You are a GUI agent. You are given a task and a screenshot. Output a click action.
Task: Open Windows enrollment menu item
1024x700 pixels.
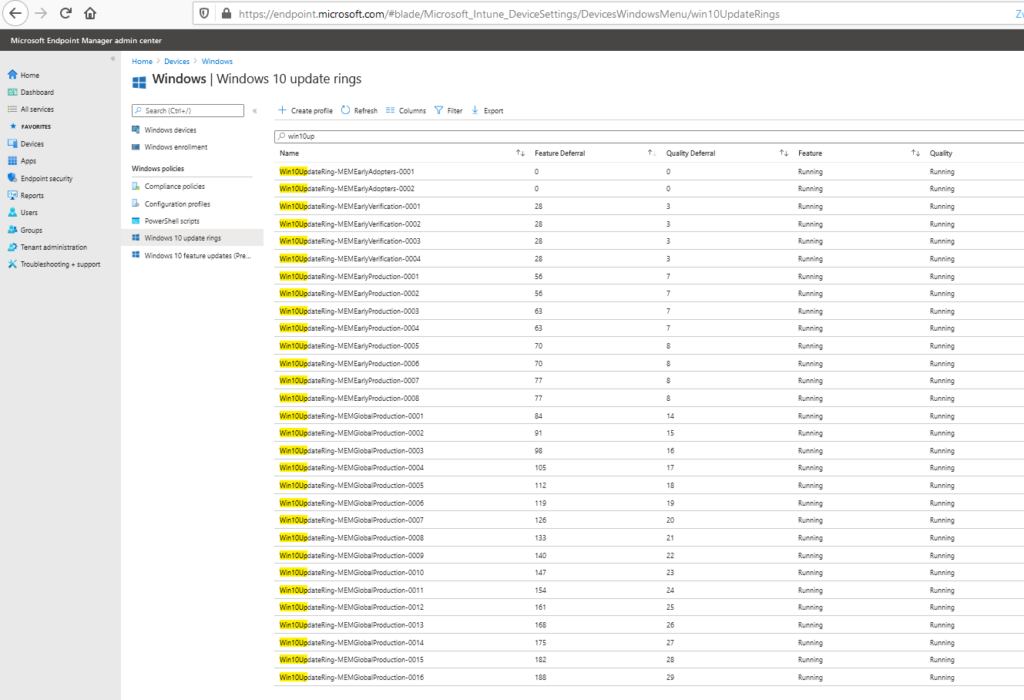click(176, 147)
